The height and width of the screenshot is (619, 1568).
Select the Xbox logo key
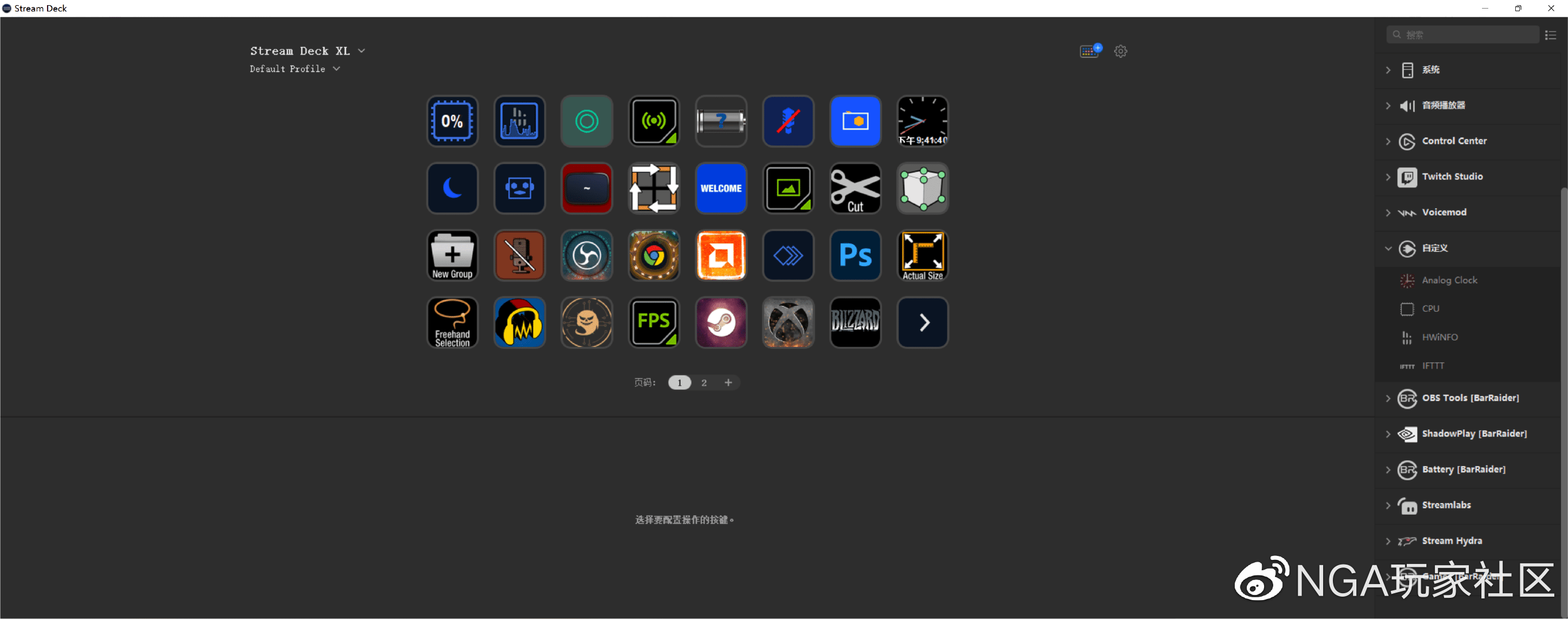point(788,322)
